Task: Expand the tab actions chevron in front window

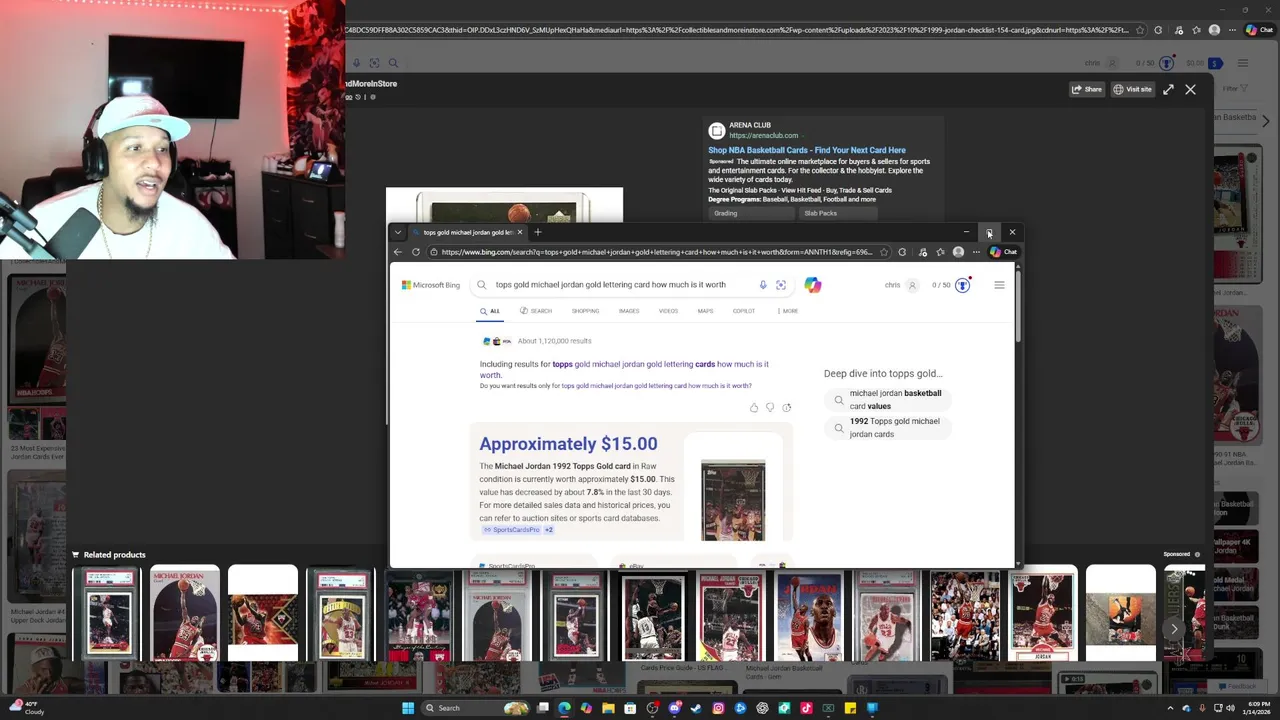Action: [398, 232]
